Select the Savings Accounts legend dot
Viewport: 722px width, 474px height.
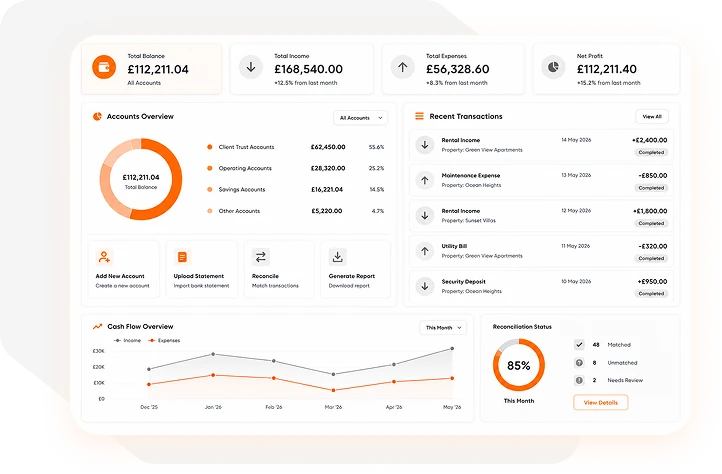(210, 189)
